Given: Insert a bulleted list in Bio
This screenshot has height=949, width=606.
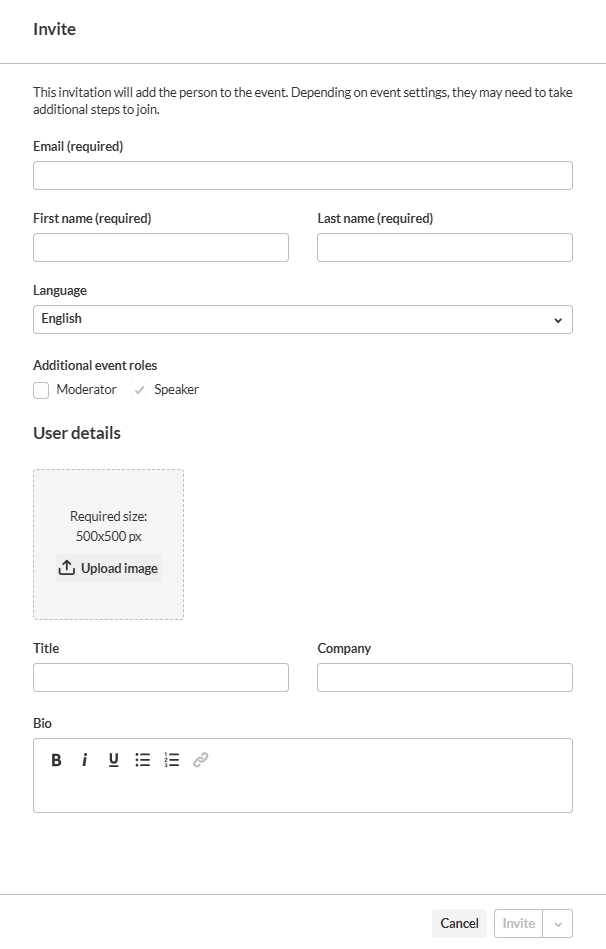Looking at the screenshot, I should 143,760.
